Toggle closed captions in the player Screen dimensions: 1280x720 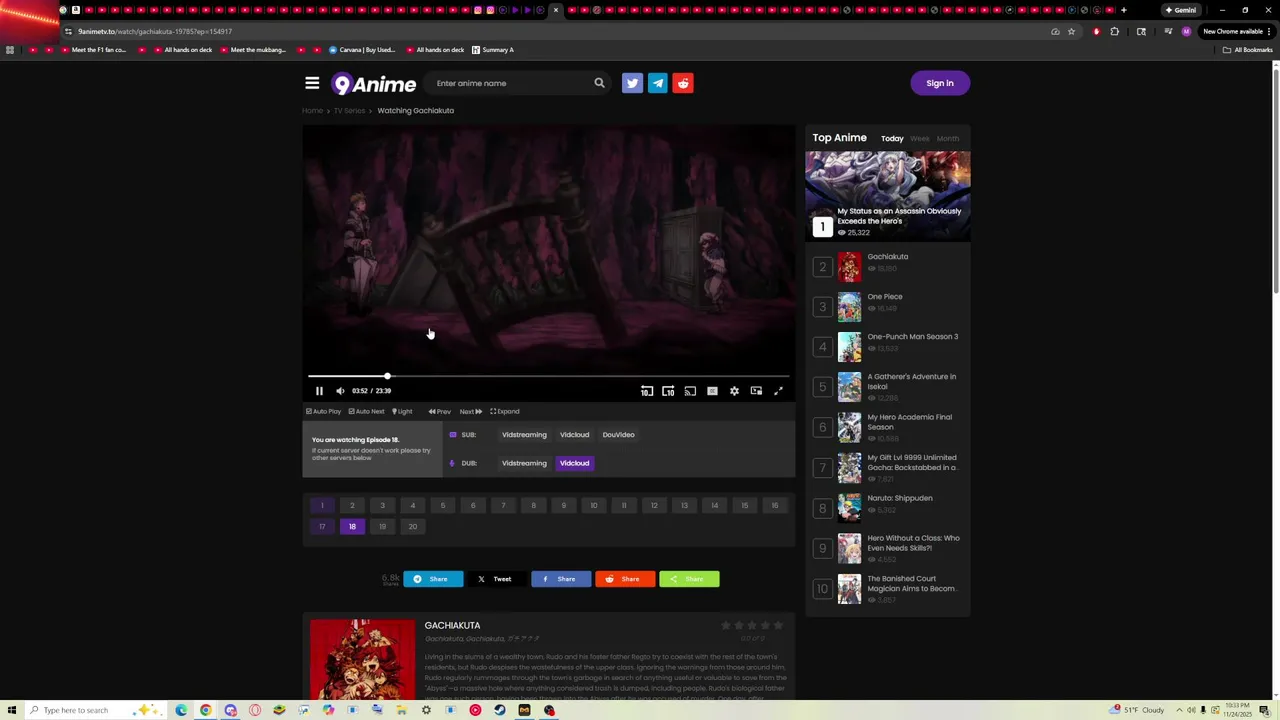point(712,391)
